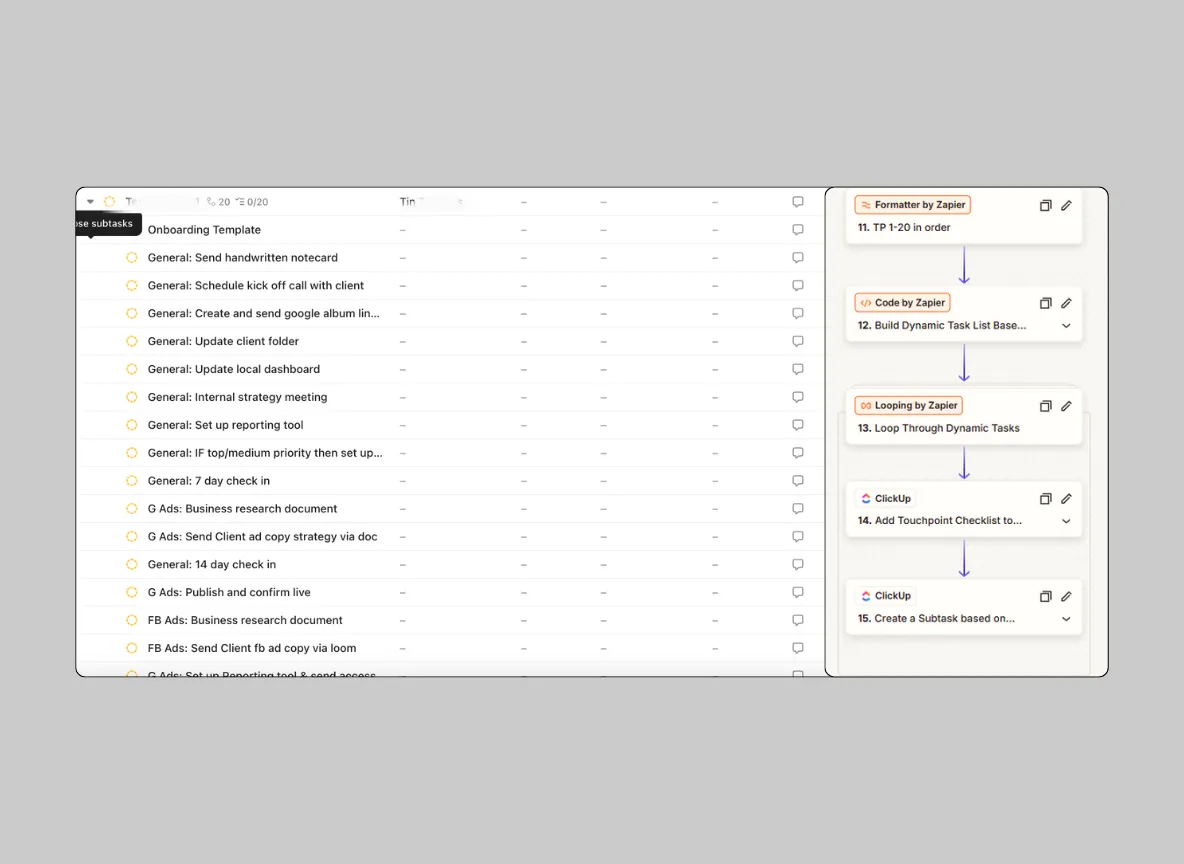Image resolution: width=1184 pixels, height=864 pixels.
Task: Expand step 14 Add Touchpoint Checklist details
Action: click(x=1066, y=521)
